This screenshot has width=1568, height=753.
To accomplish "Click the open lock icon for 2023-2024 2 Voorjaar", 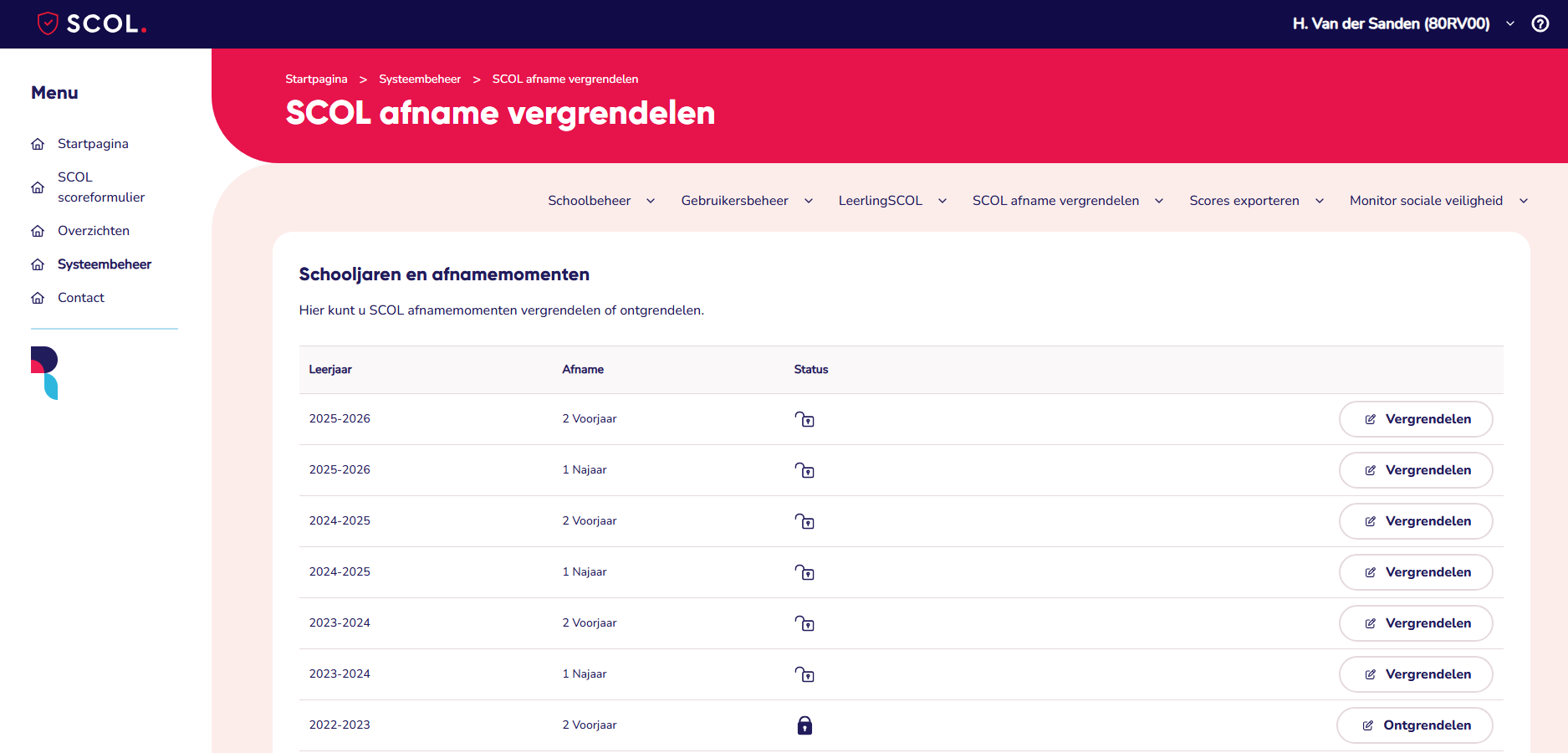I will pyautogui.click(x=804, y=623).
